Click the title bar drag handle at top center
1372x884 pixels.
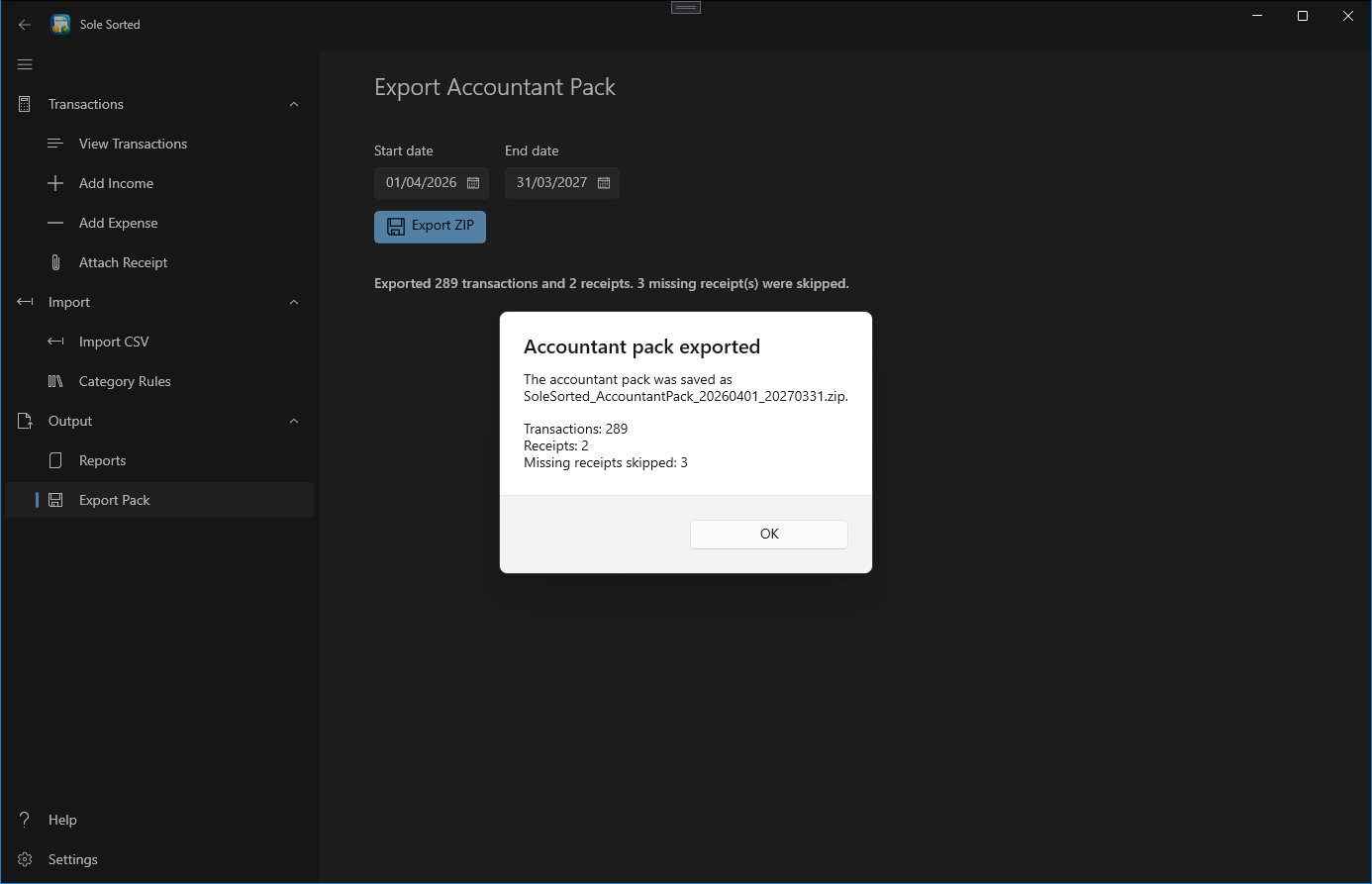[686, 8]
